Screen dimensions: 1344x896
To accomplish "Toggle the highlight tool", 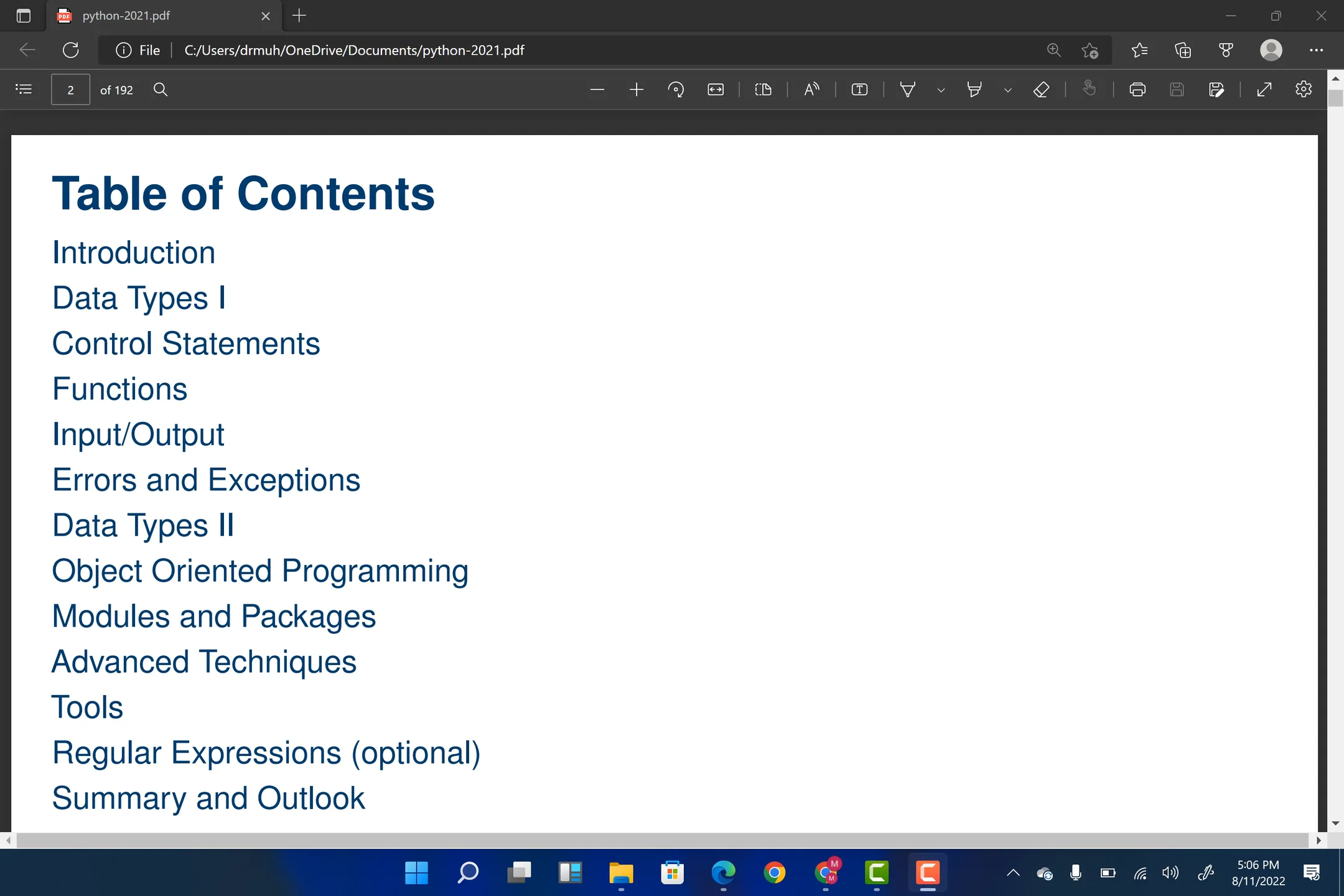I will 974,89.
